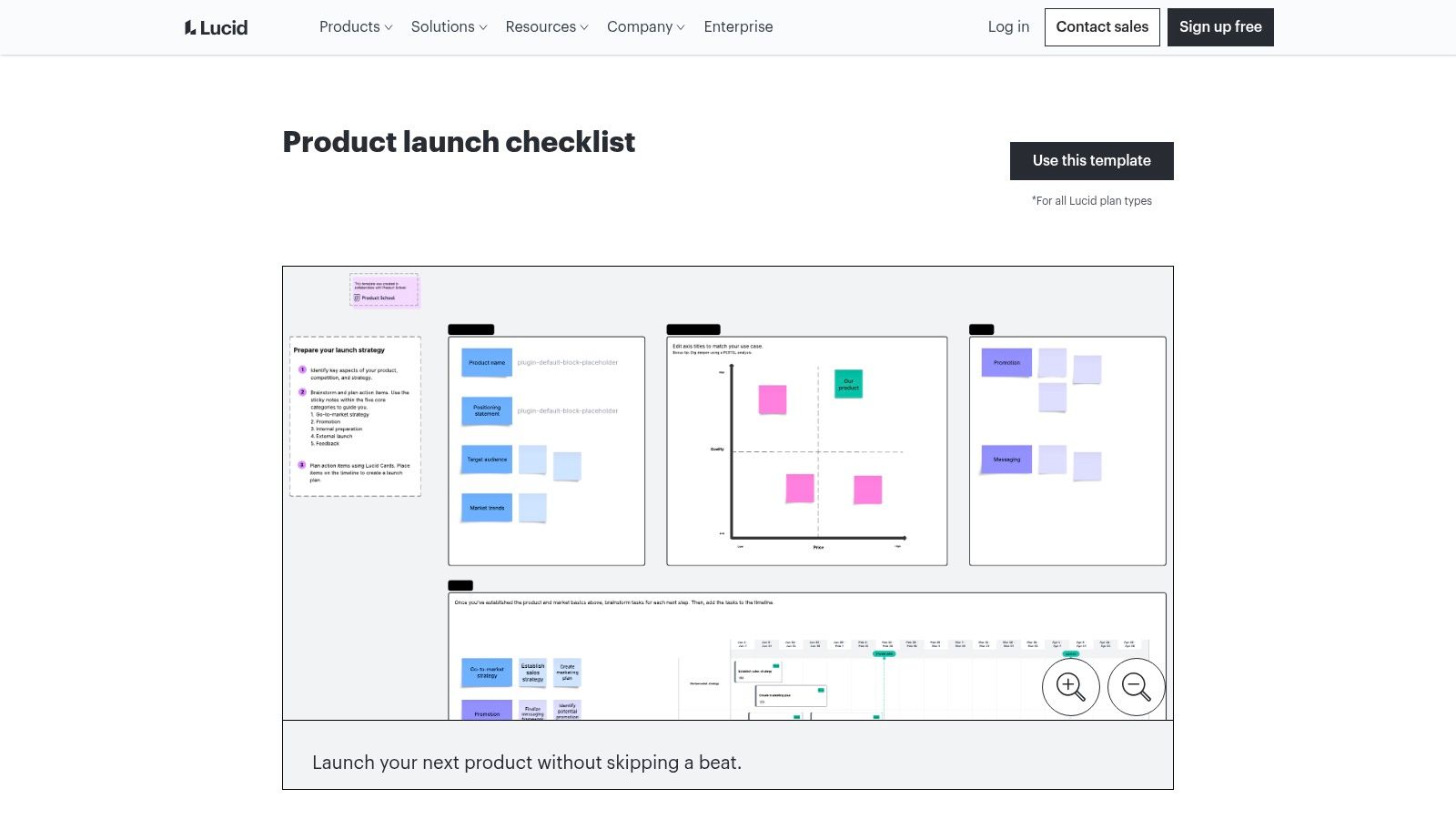Select the teal Our product sticky note

tap(848, 384)
